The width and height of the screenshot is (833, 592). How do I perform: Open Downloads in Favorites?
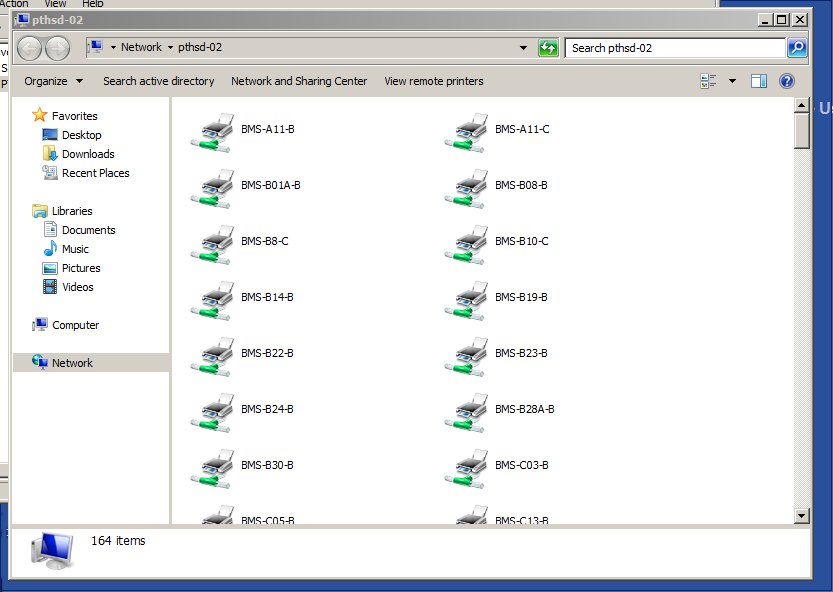click(88, 154)
